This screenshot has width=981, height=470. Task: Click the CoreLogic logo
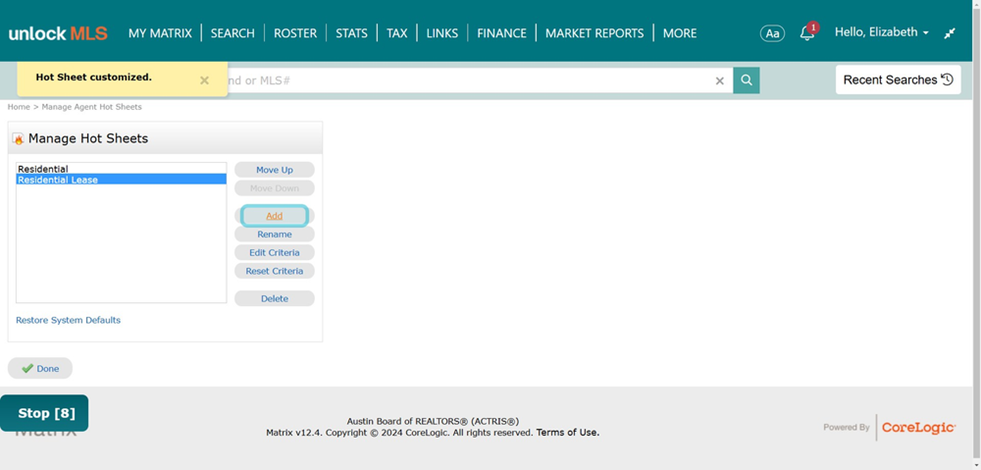click(x=918, y=428)
